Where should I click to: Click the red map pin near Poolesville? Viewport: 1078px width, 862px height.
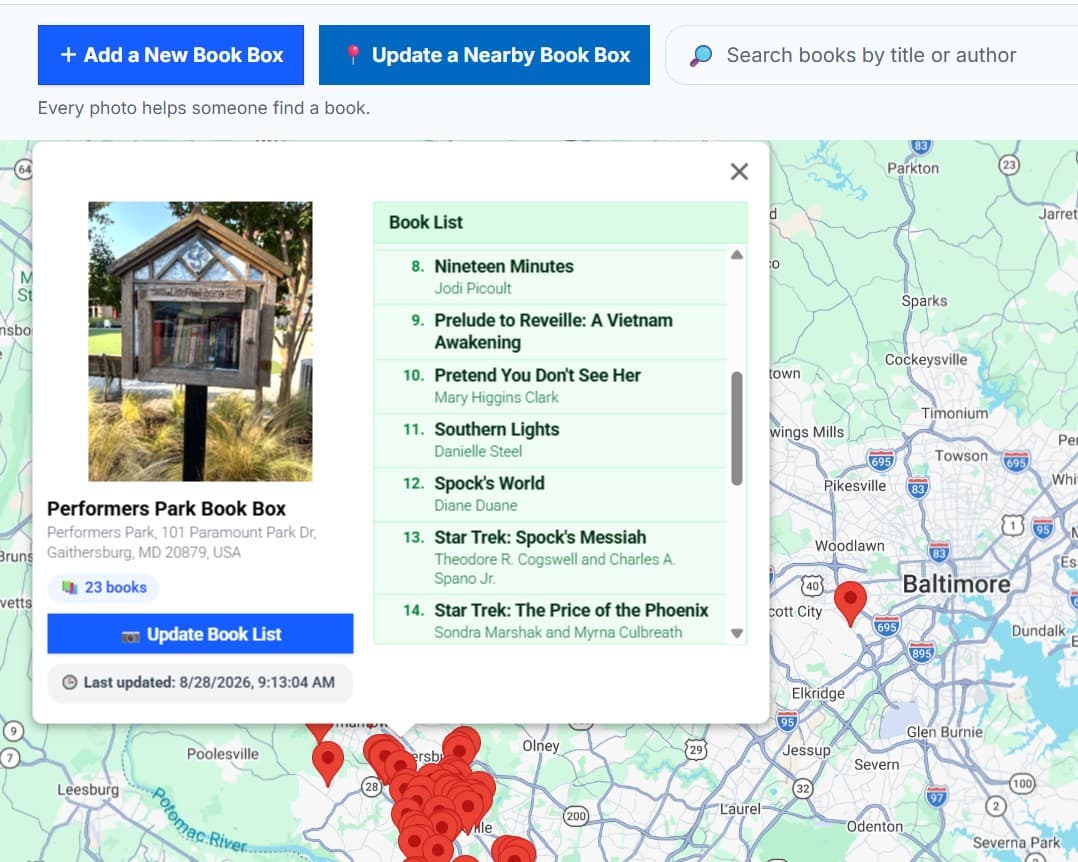[328, 762]
